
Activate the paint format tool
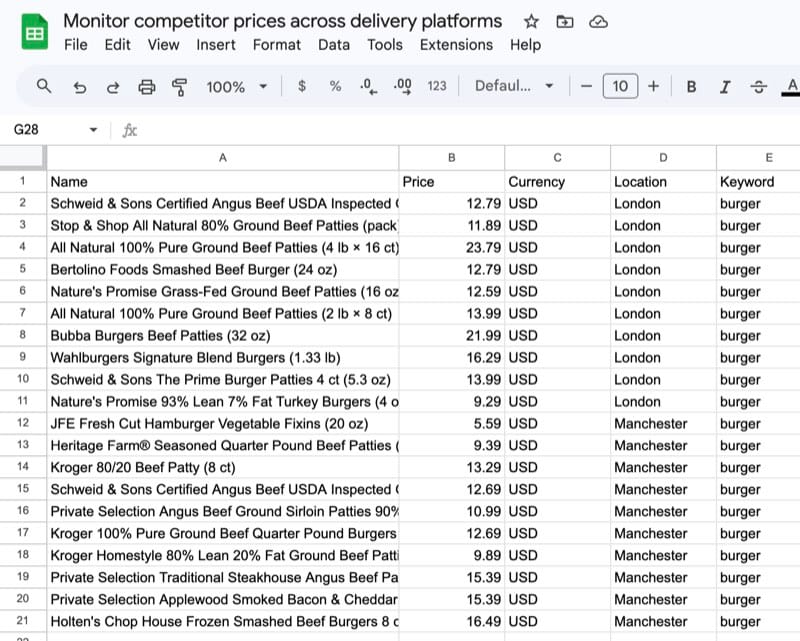pyautogui.click(x=179, y=87)
